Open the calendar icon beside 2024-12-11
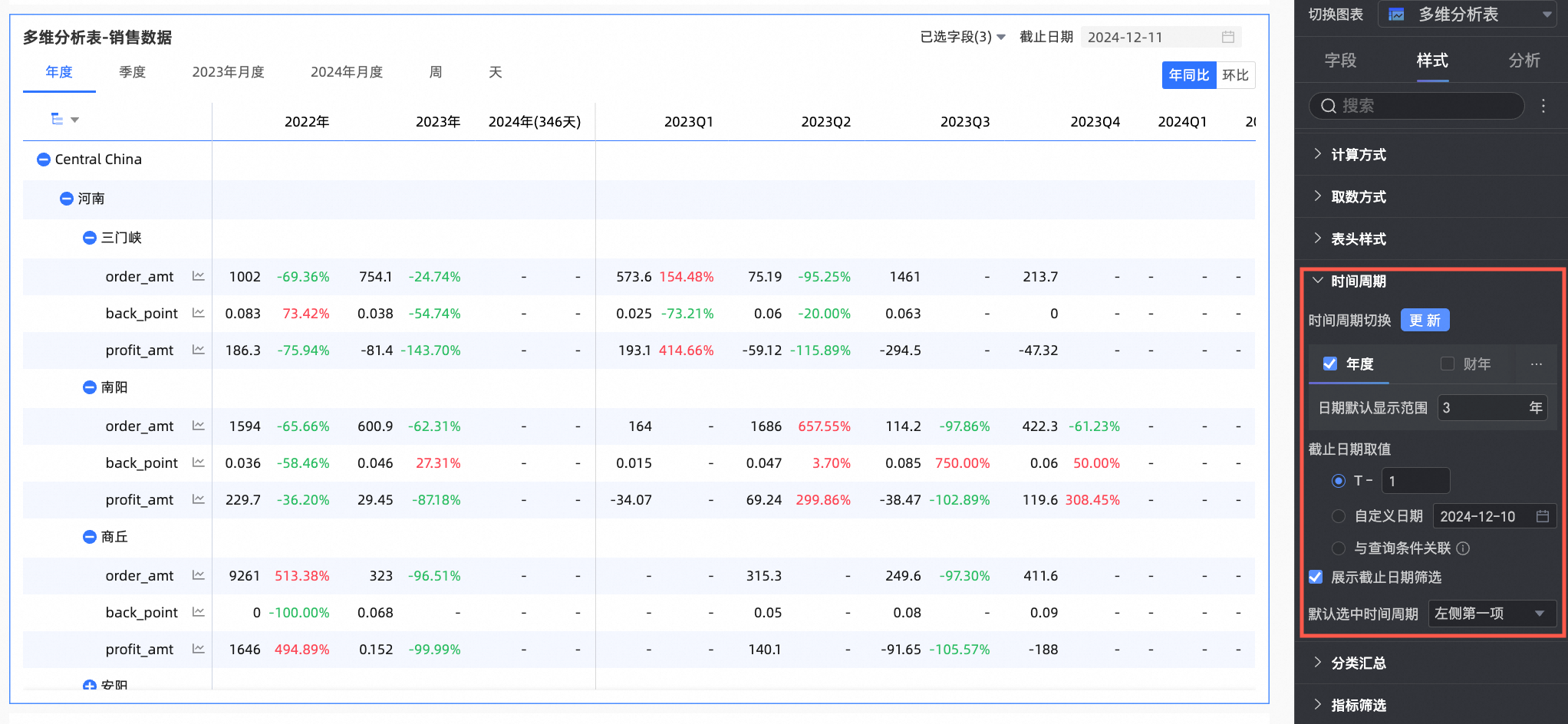1568x724 pixels. tap(1227, 37)
